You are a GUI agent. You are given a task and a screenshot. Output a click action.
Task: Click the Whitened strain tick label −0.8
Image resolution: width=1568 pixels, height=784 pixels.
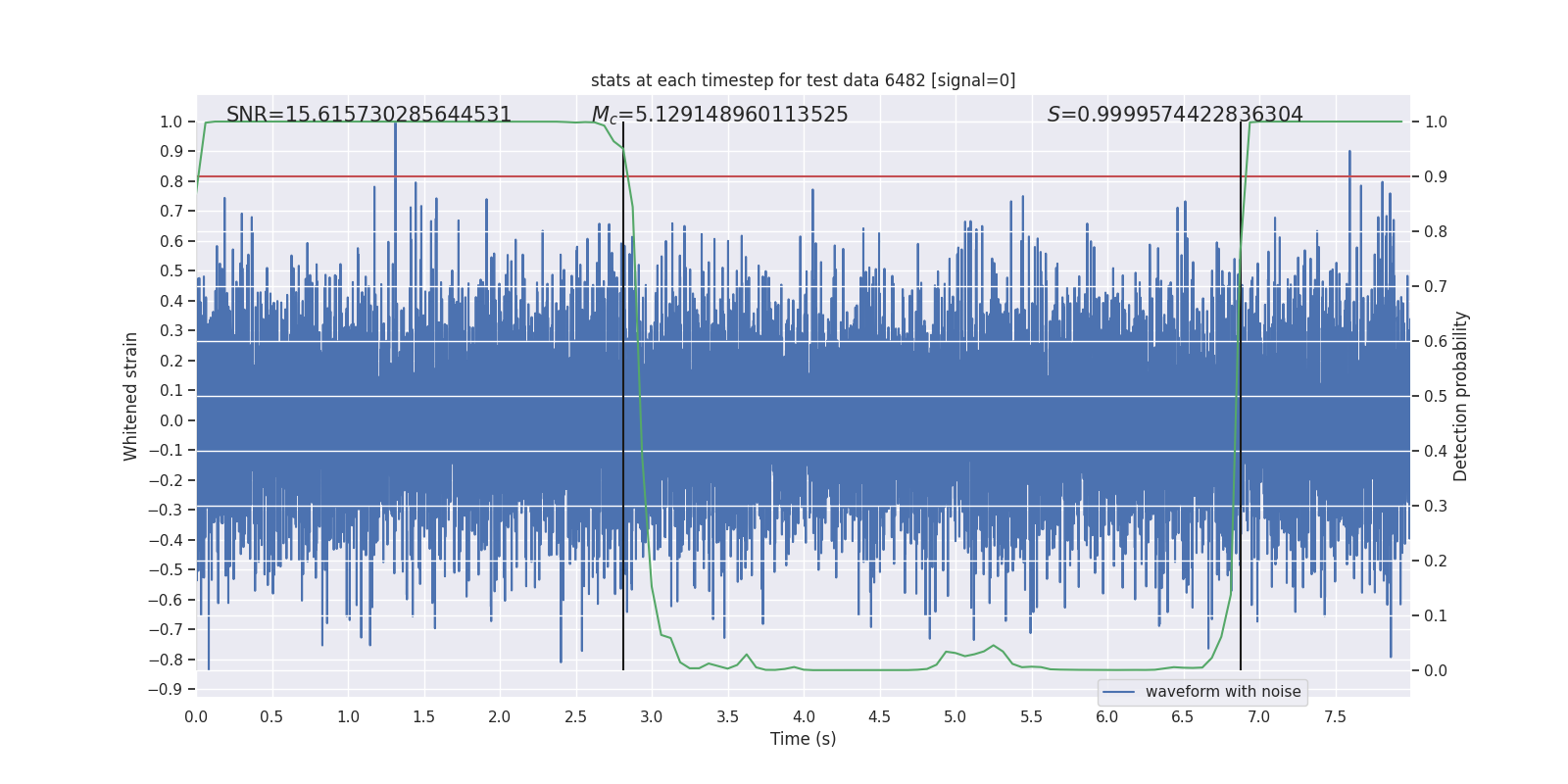click(x=166, y=660)
